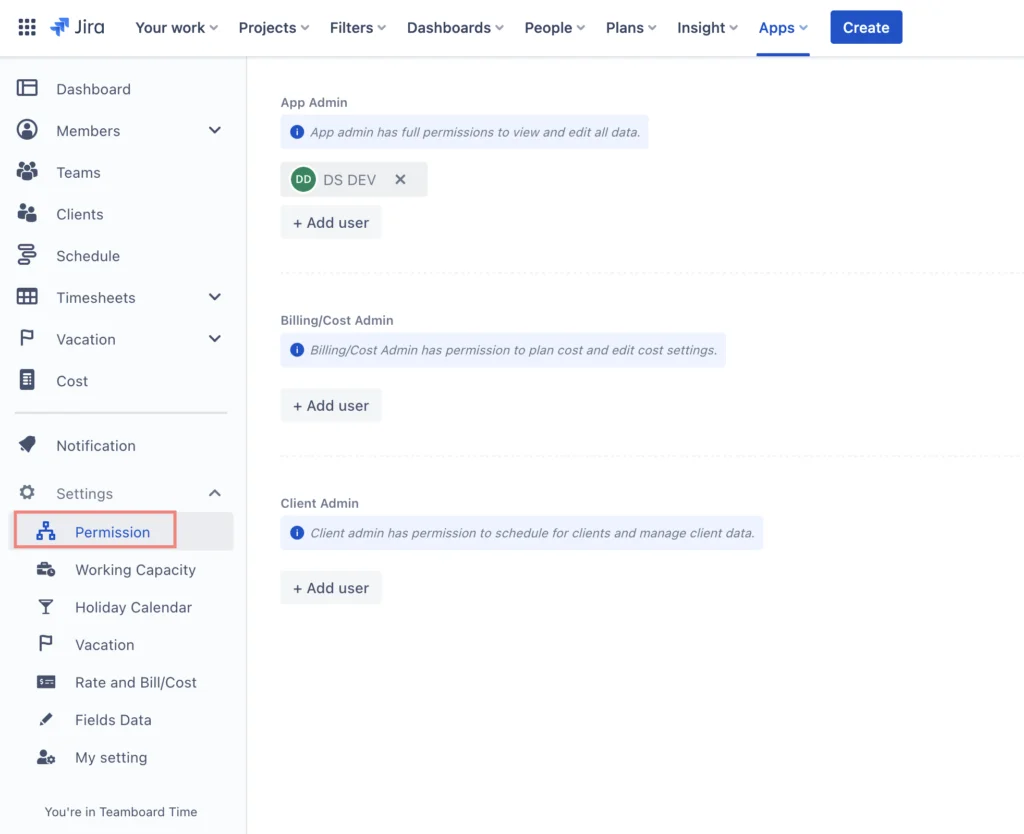1024x834 pixels.
Task: Click the Client Admin heading
Action: (x=319, y=503)
